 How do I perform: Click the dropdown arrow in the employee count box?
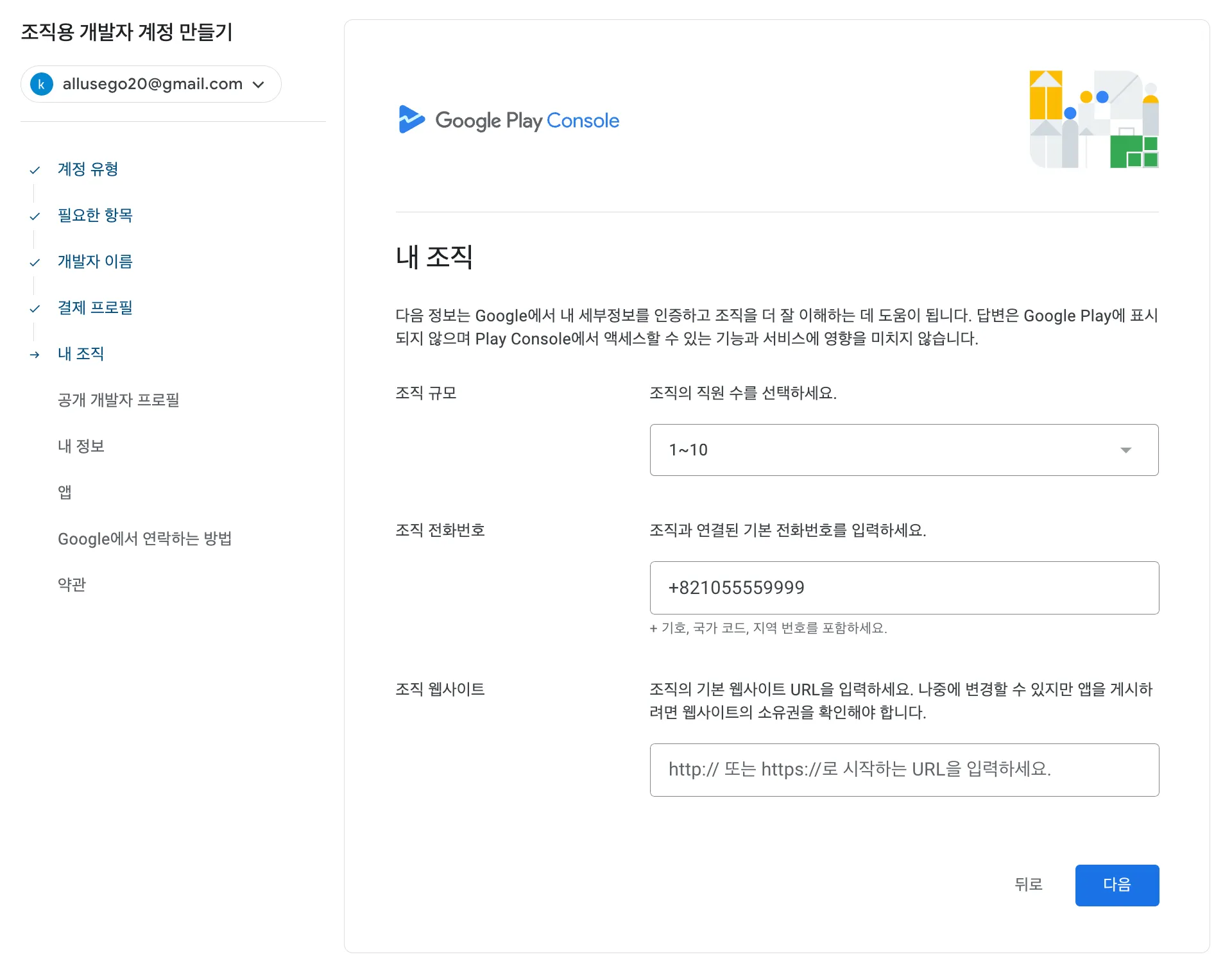[x=1125, y=450]
